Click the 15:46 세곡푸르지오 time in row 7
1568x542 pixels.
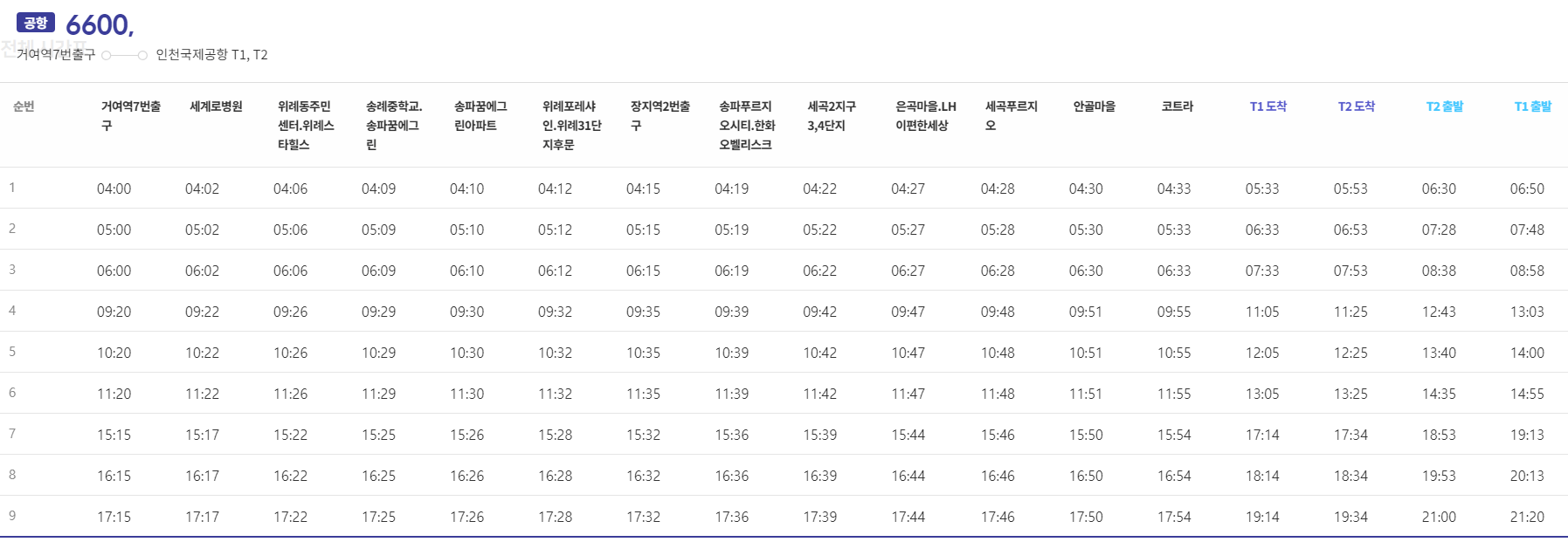[x=998, y=435]
